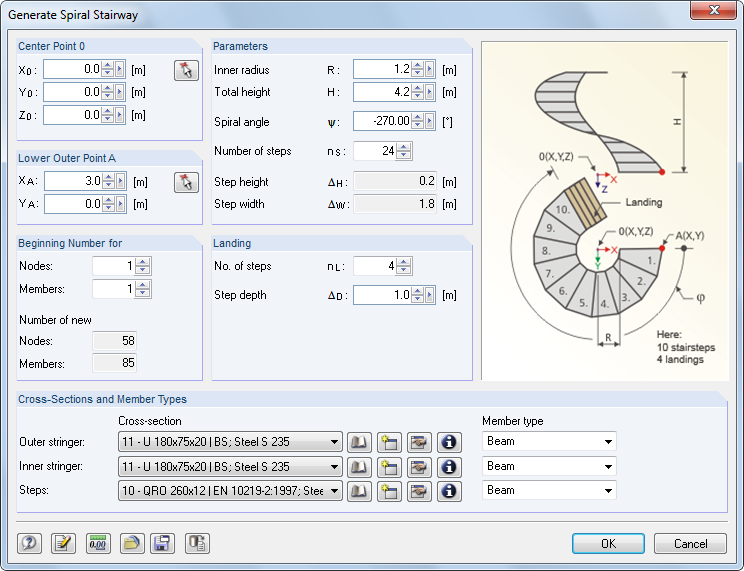Viewport: 744px width, 571px height.
Task: Click the YA coordinate input field
Action: 74,204
